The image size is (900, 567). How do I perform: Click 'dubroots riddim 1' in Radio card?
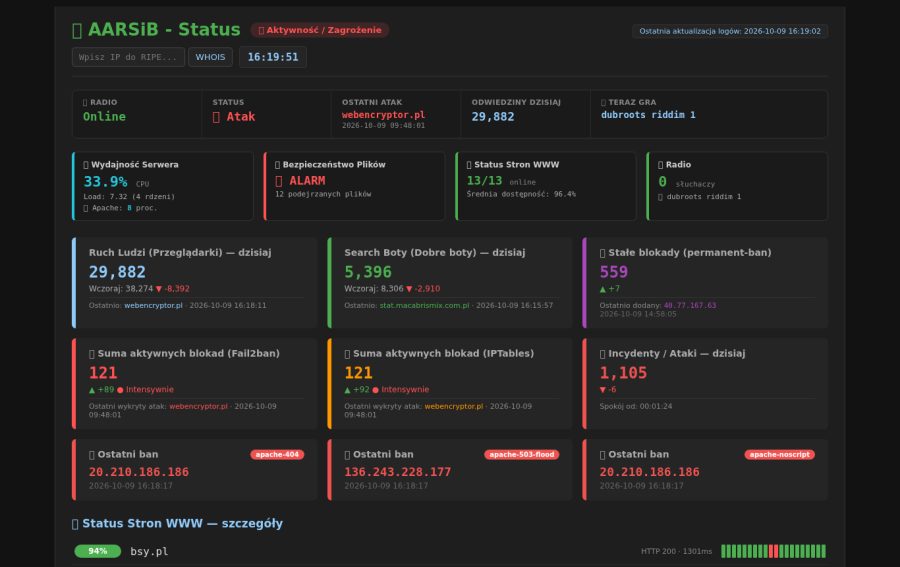tap(704, 196)
